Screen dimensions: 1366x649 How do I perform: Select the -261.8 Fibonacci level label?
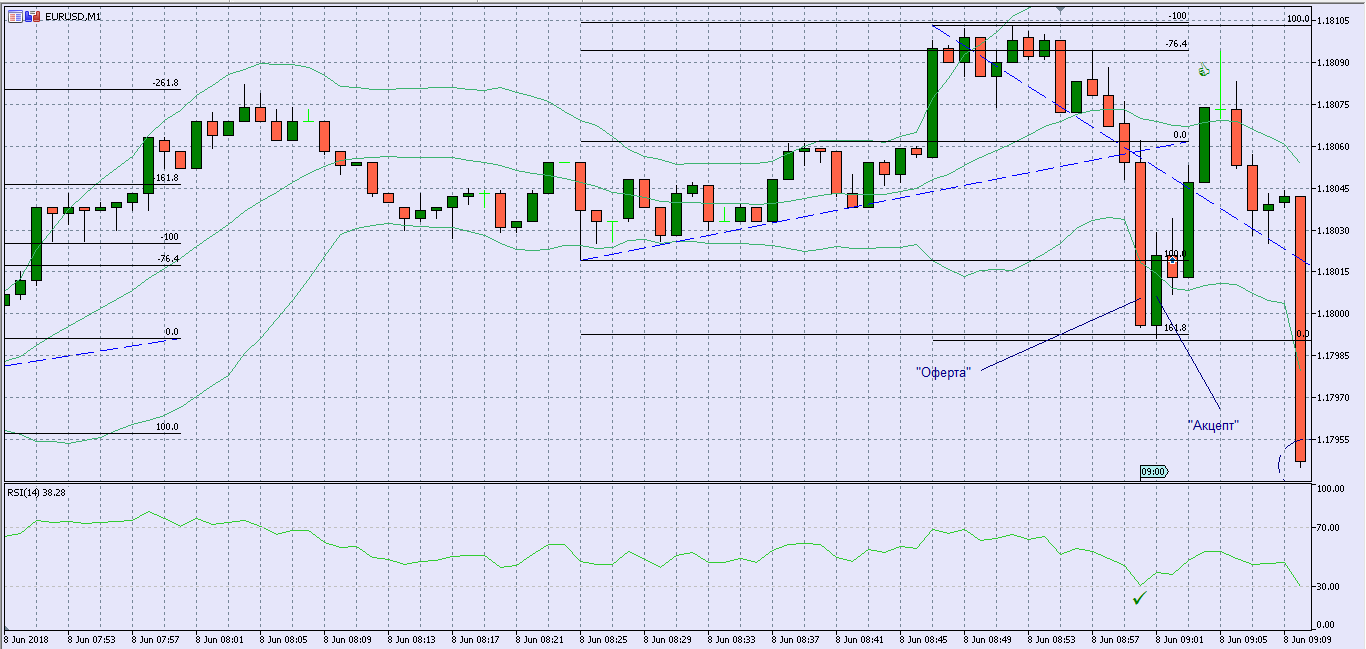coord(165,83)
